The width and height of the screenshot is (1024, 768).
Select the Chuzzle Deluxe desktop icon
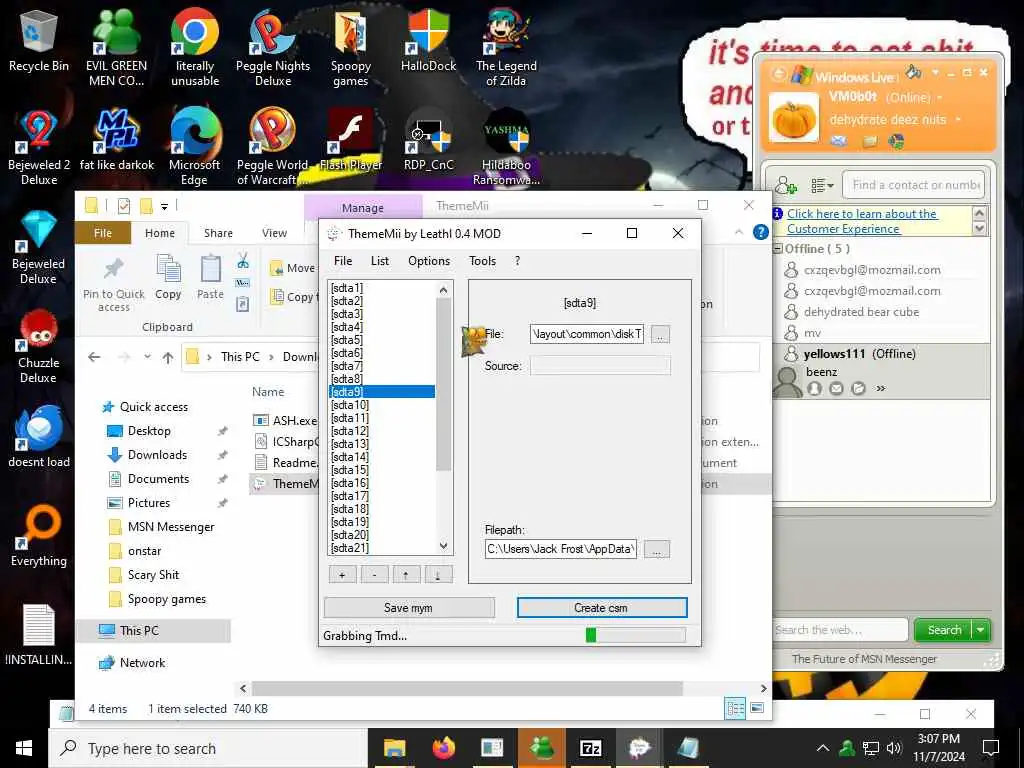[39, 346]
